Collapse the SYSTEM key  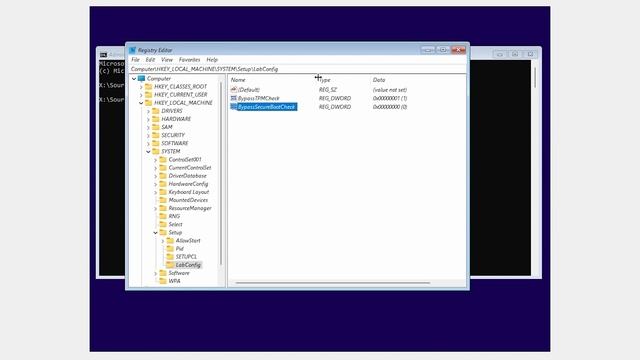148,151
